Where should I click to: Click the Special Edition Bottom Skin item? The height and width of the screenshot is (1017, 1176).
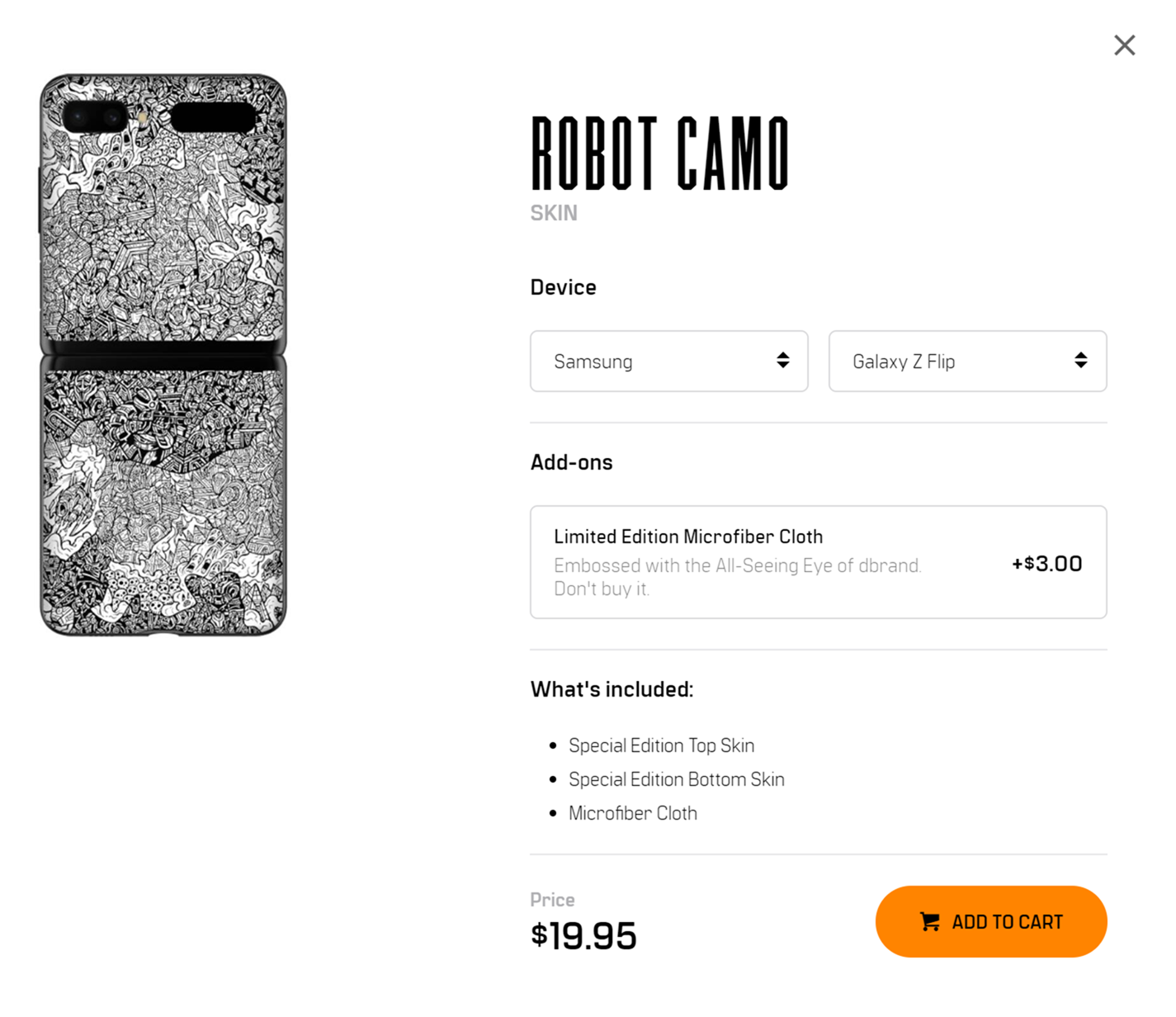click(x=676, y=779)
